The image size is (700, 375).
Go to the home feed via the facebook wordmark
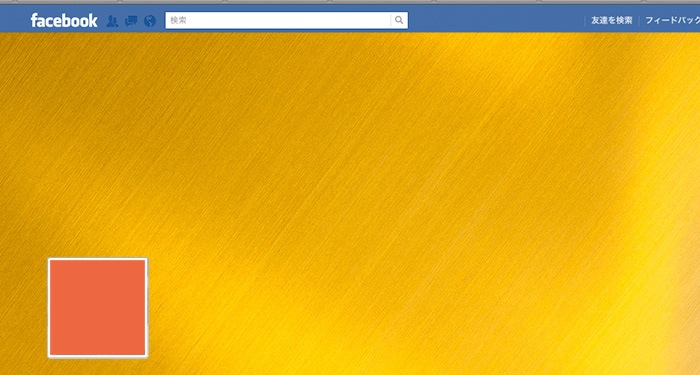pos(64,20)
